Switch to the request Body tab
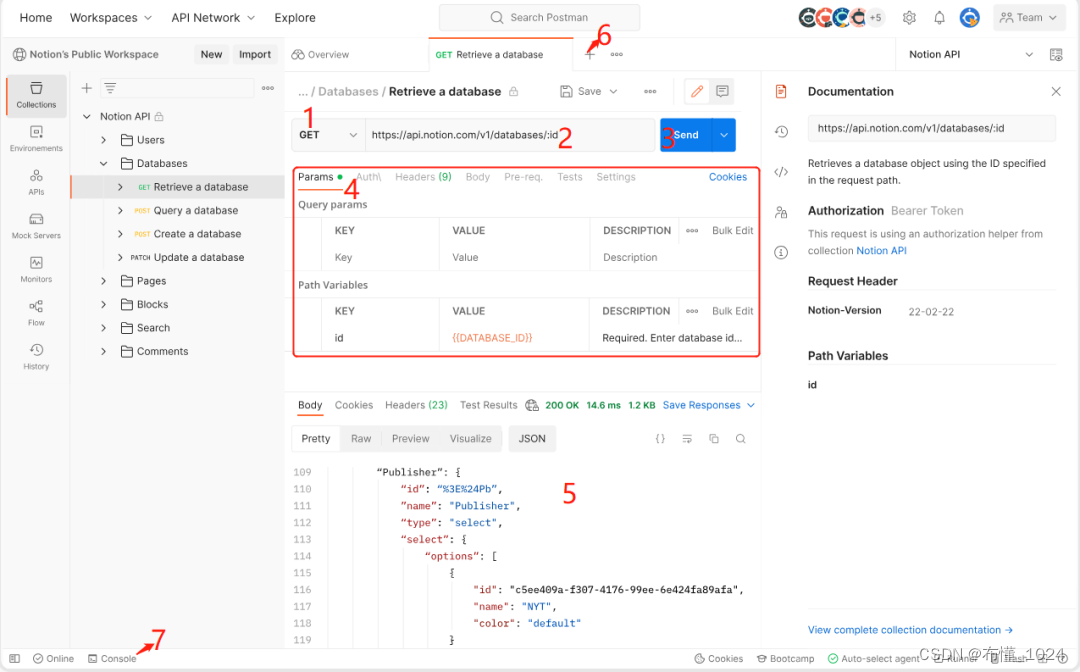This screenshot has width=1080, height=672. (477, 177)
